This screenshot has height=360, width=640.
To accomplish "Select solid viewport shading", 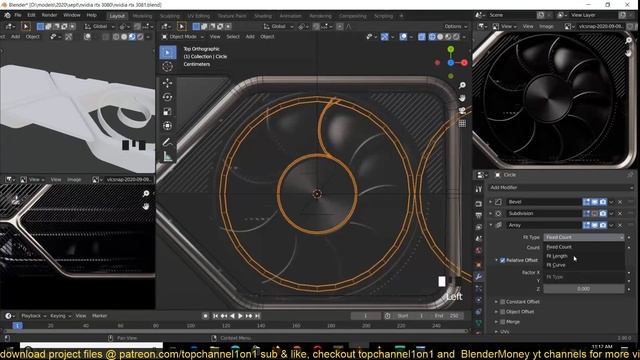I will [440, 37].
